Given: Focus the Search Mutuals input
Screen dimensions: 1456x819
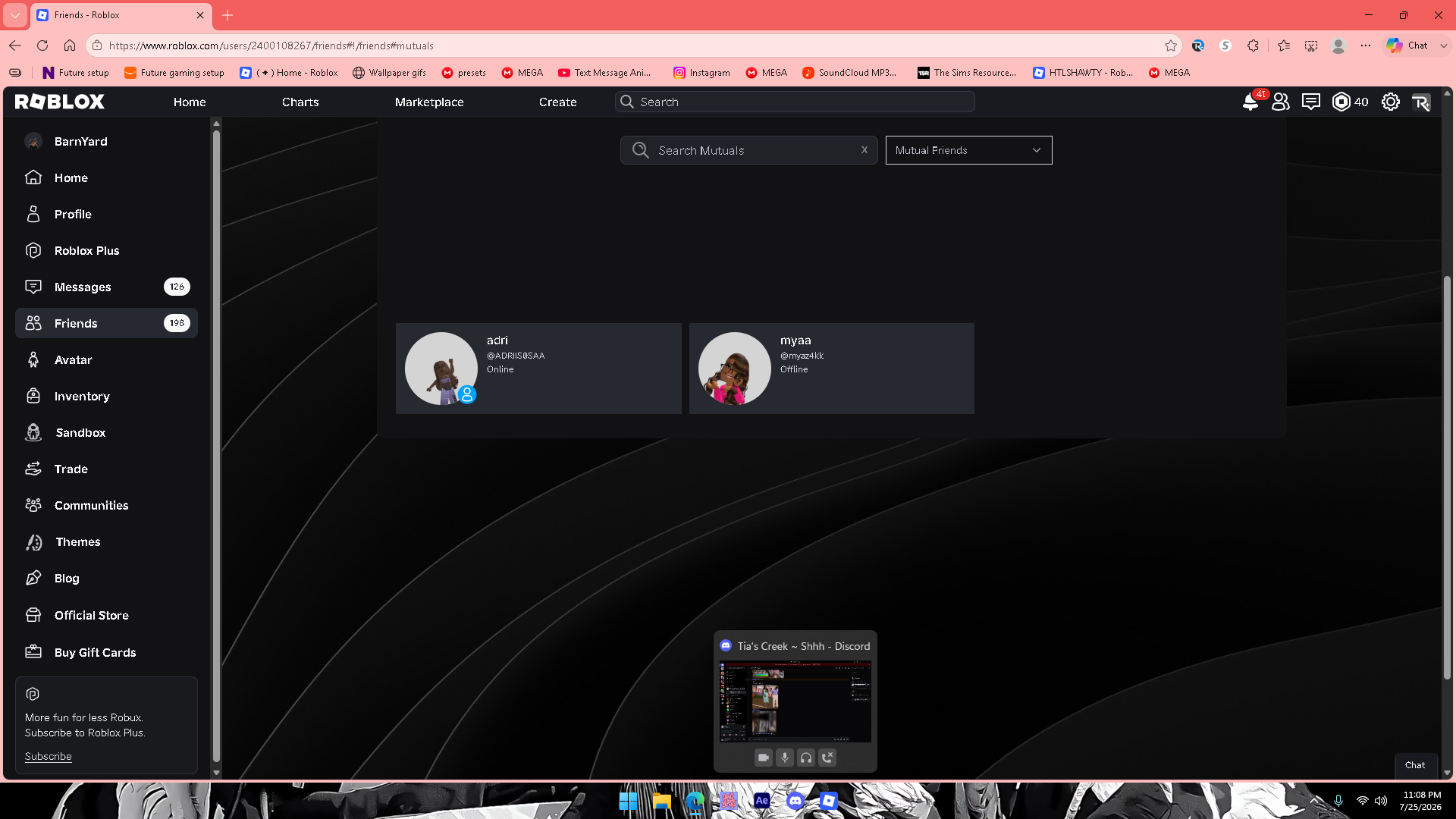Looking at the screenshot, I should click(x=749, y=150).
